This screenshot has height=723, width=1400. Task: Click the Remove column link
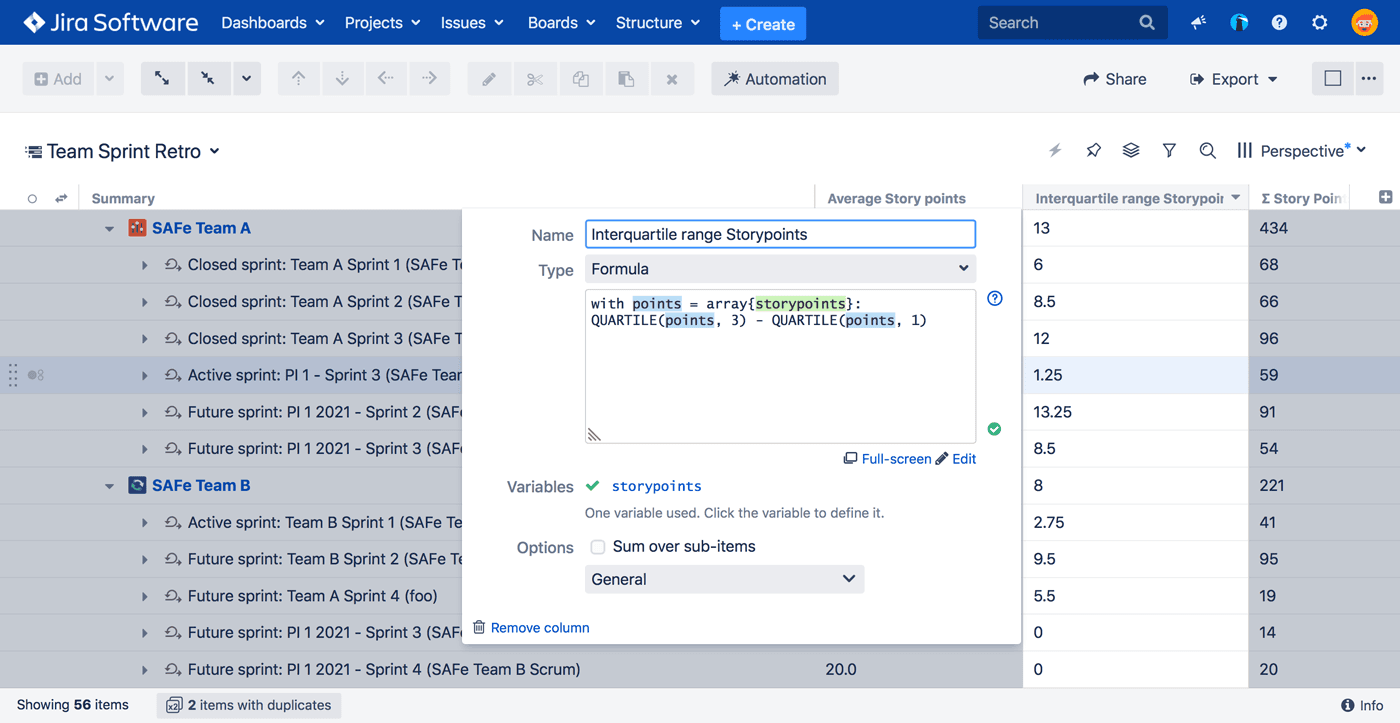click(x=539, y=628)
